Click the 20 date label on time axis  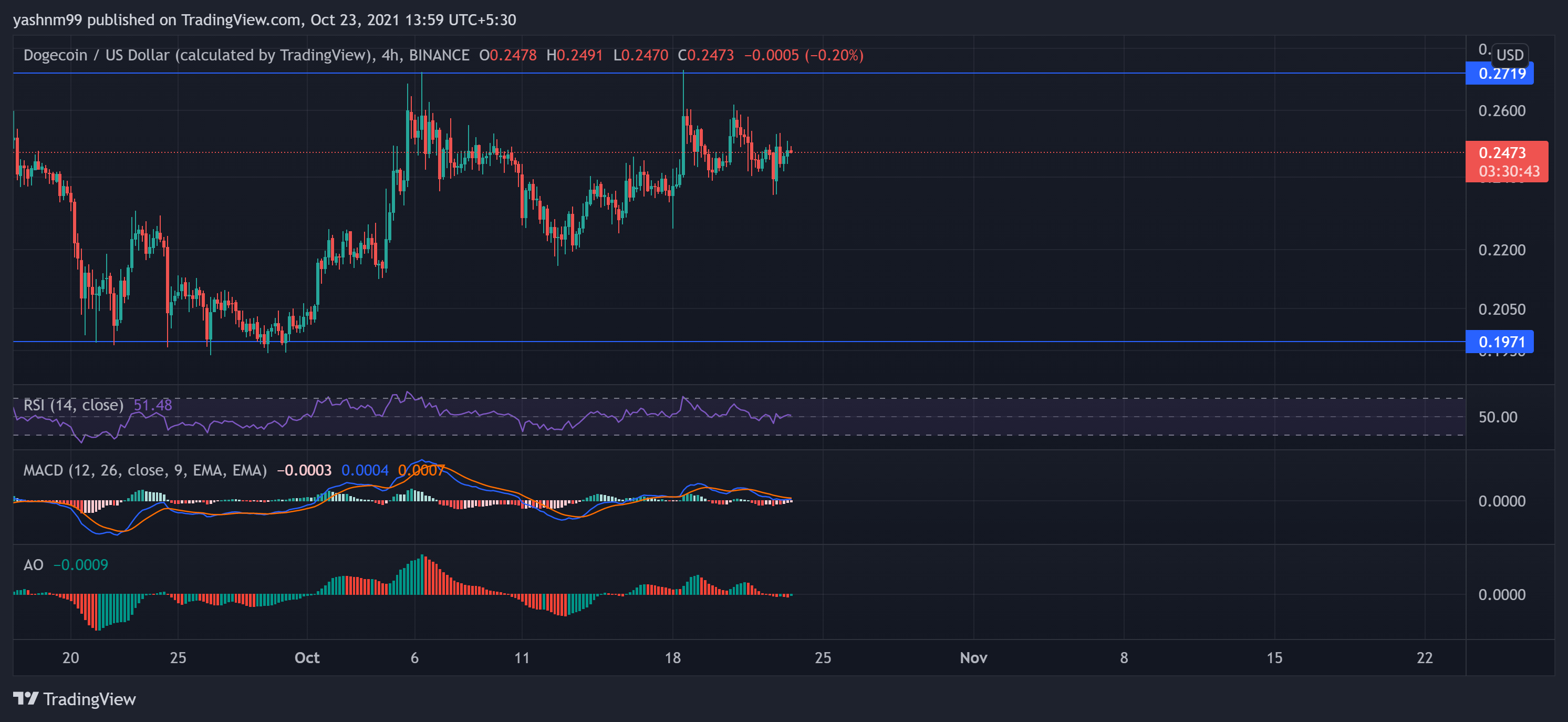coord(70,657)
